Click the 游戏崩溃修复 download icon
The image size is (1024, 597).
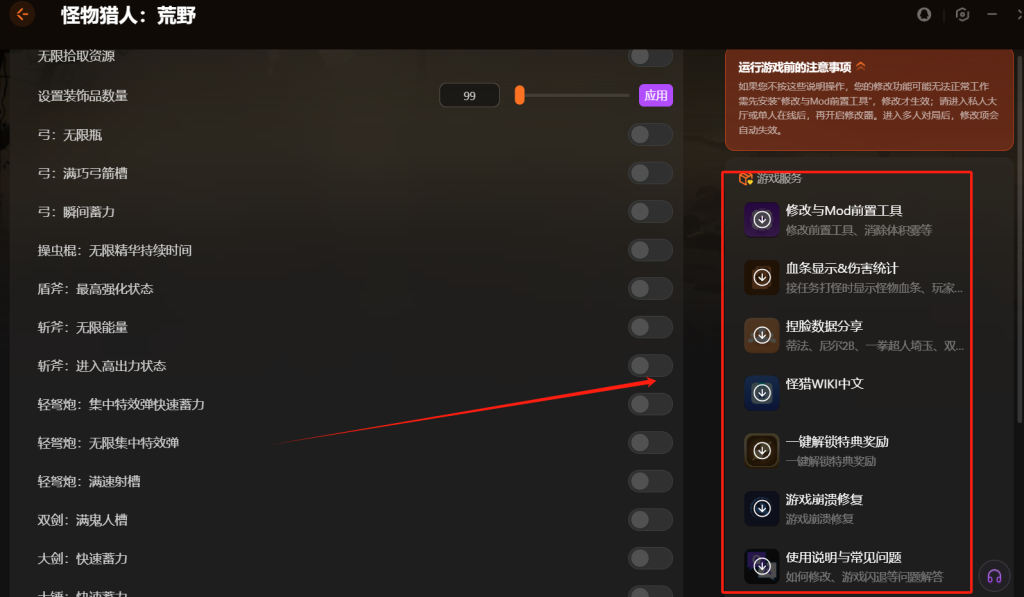point(761,508)
